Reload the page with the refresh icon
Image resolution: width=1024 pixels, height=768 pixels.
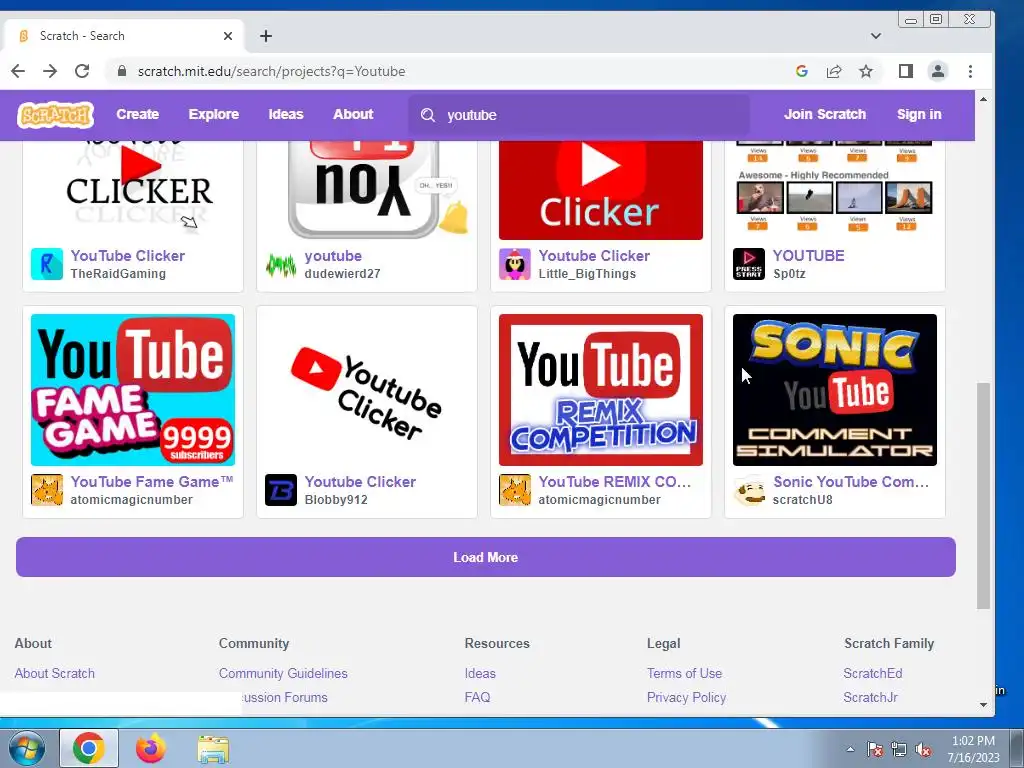[82, 71]
